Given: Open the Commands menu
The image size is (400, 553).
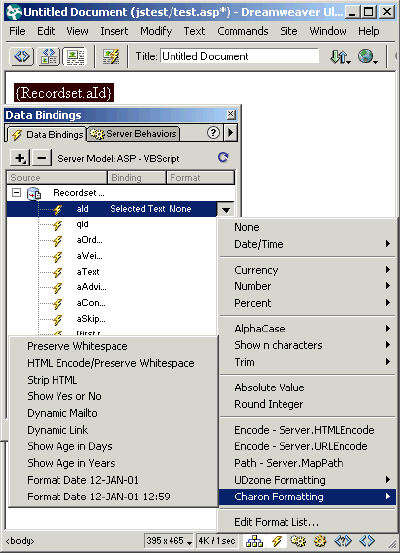Looking at the screenshot, I should tap(243, 31).
